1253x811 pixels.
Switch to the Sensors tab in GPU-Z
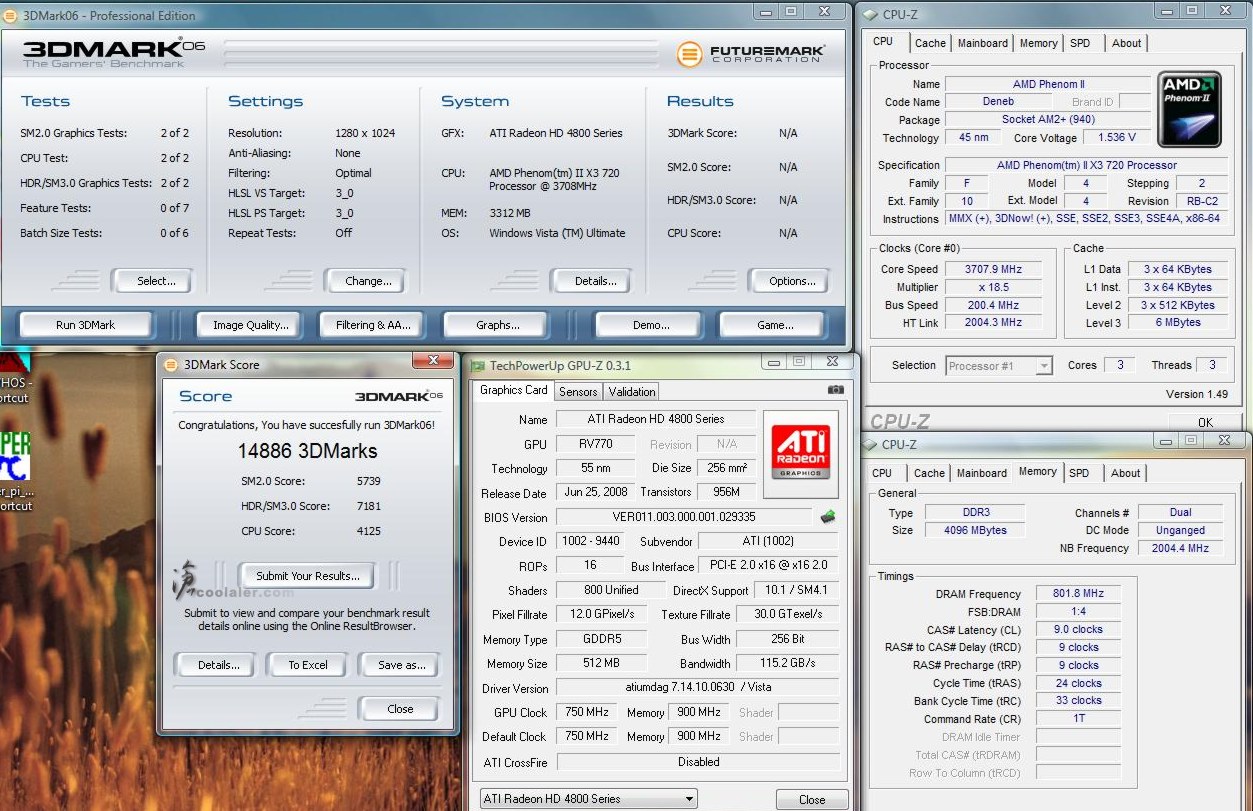[578, 392]
